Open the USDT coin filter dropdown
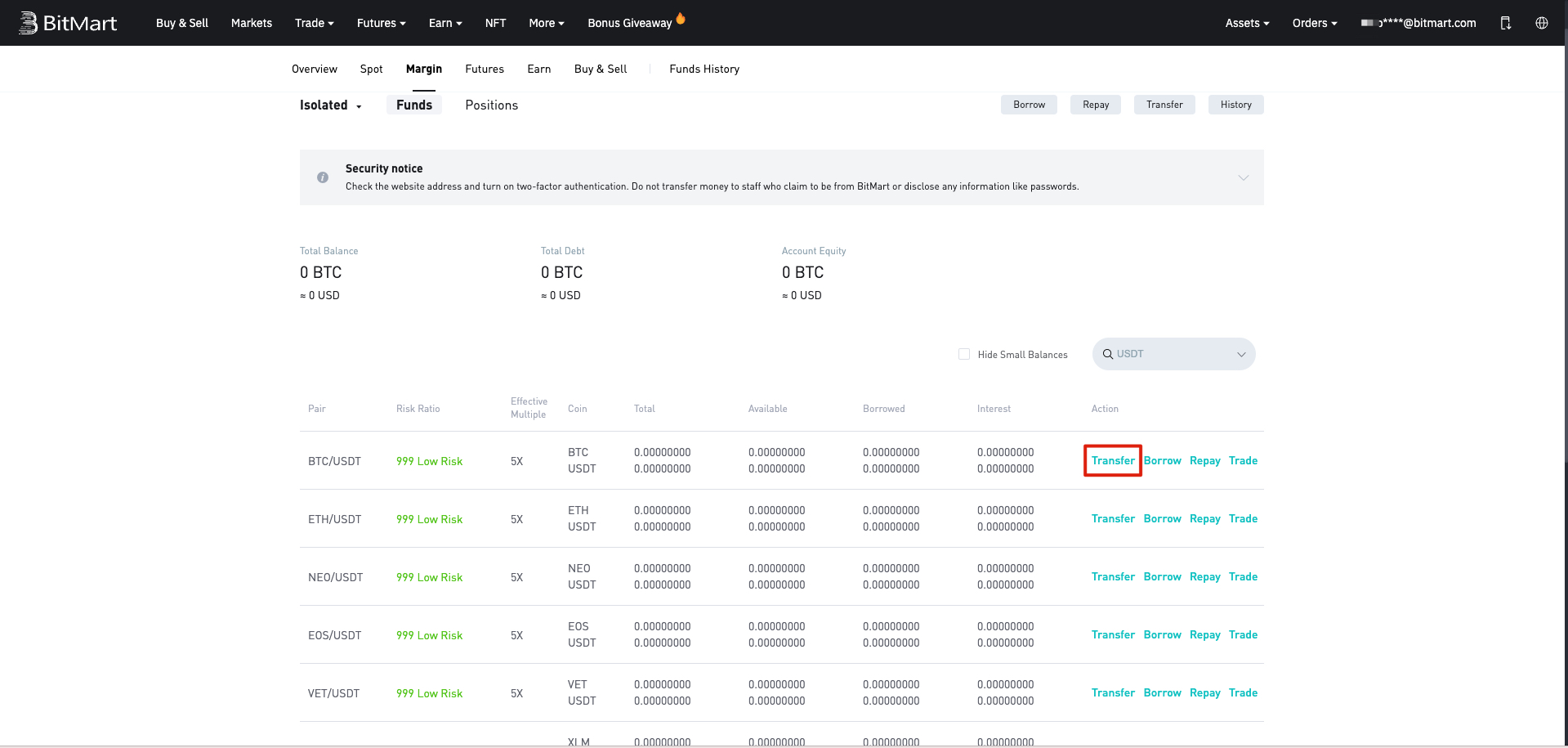This screenshot has height=748, width=1568. (1174, 354)
